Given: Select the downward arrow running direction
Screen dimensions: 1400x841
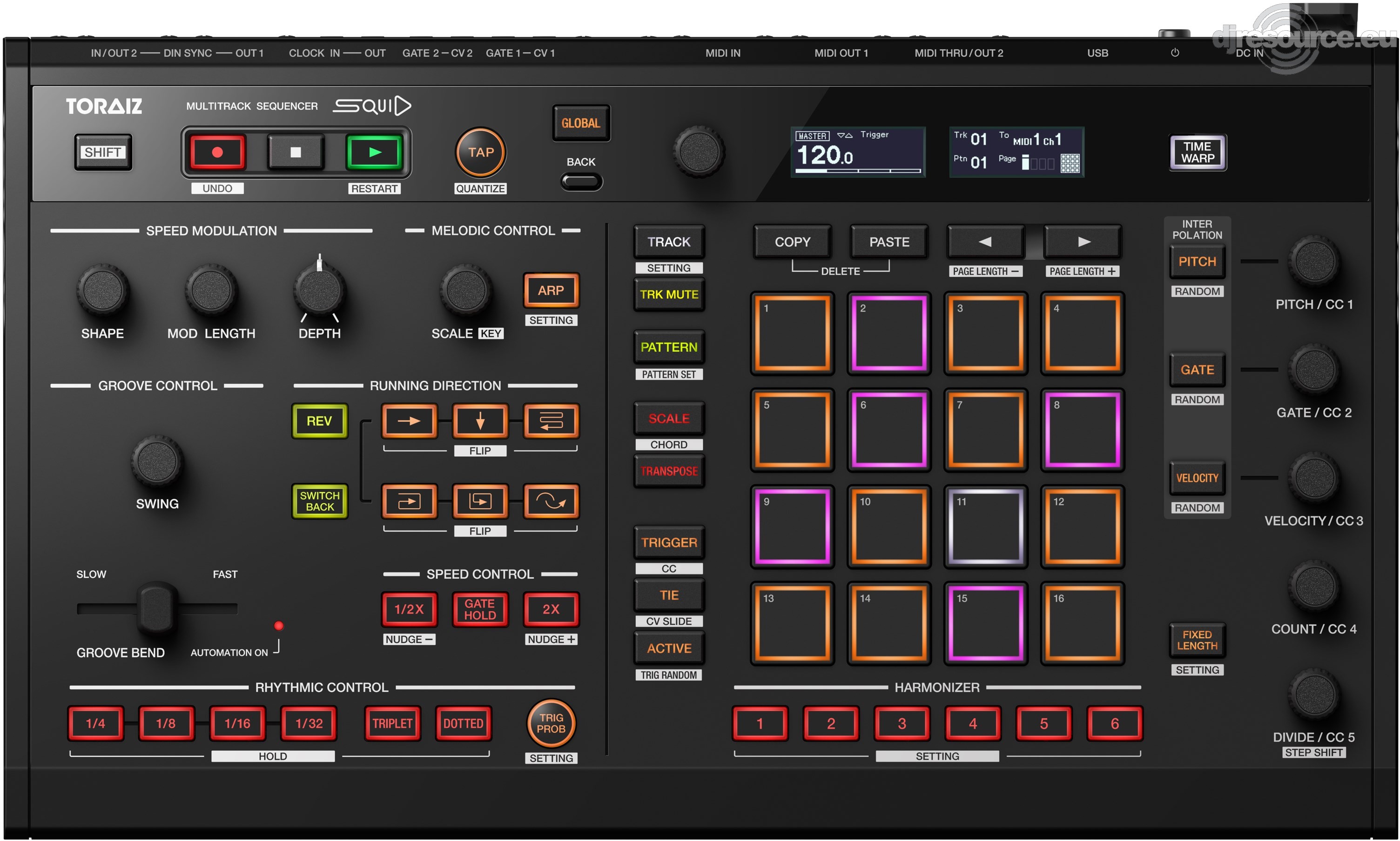Looking at the screenshot, I should click(480, 421).
